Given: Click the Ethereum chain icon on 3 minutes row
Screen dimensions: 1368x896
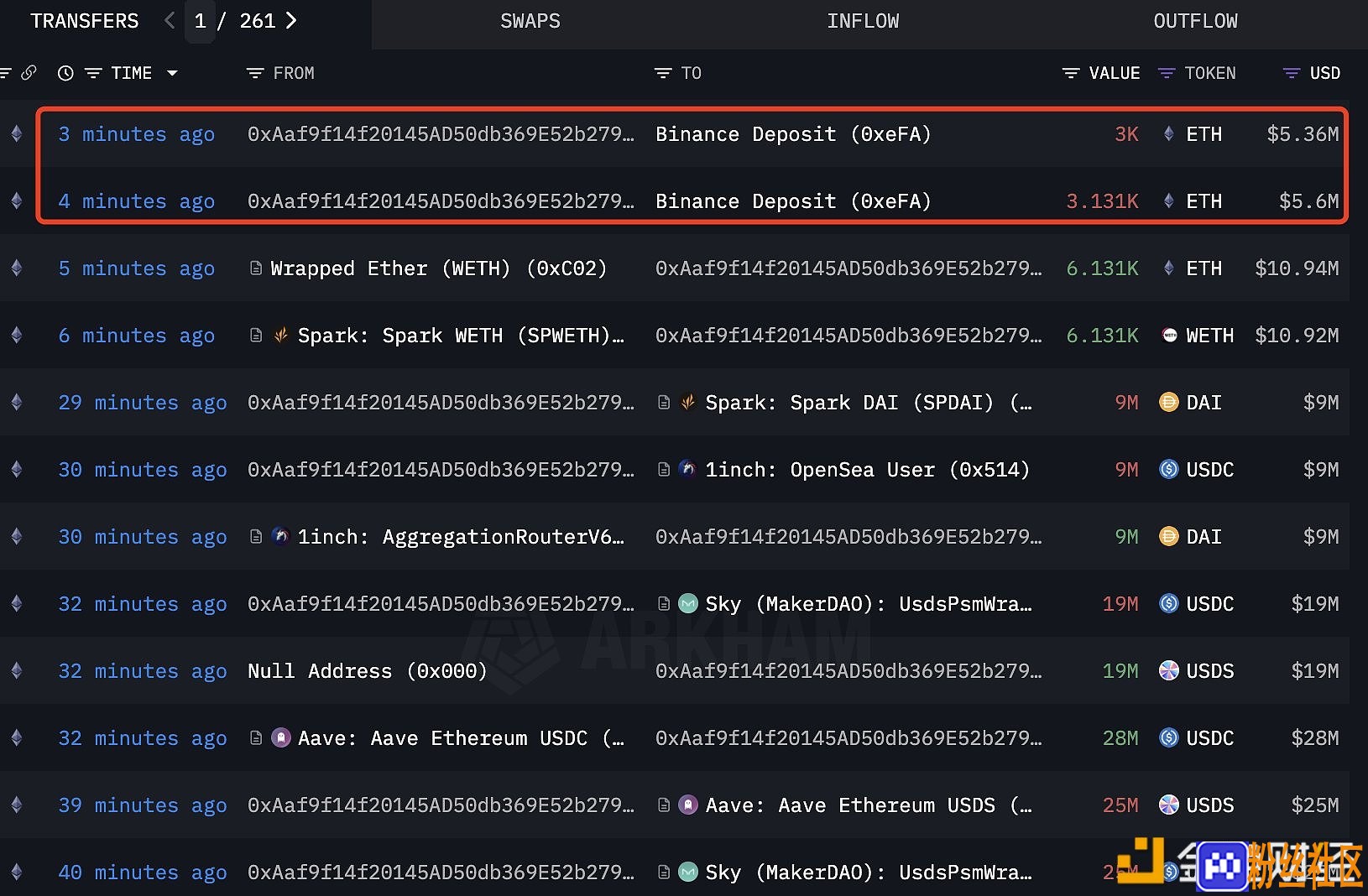Looking at the screenshot, I should tap(16, 133).
